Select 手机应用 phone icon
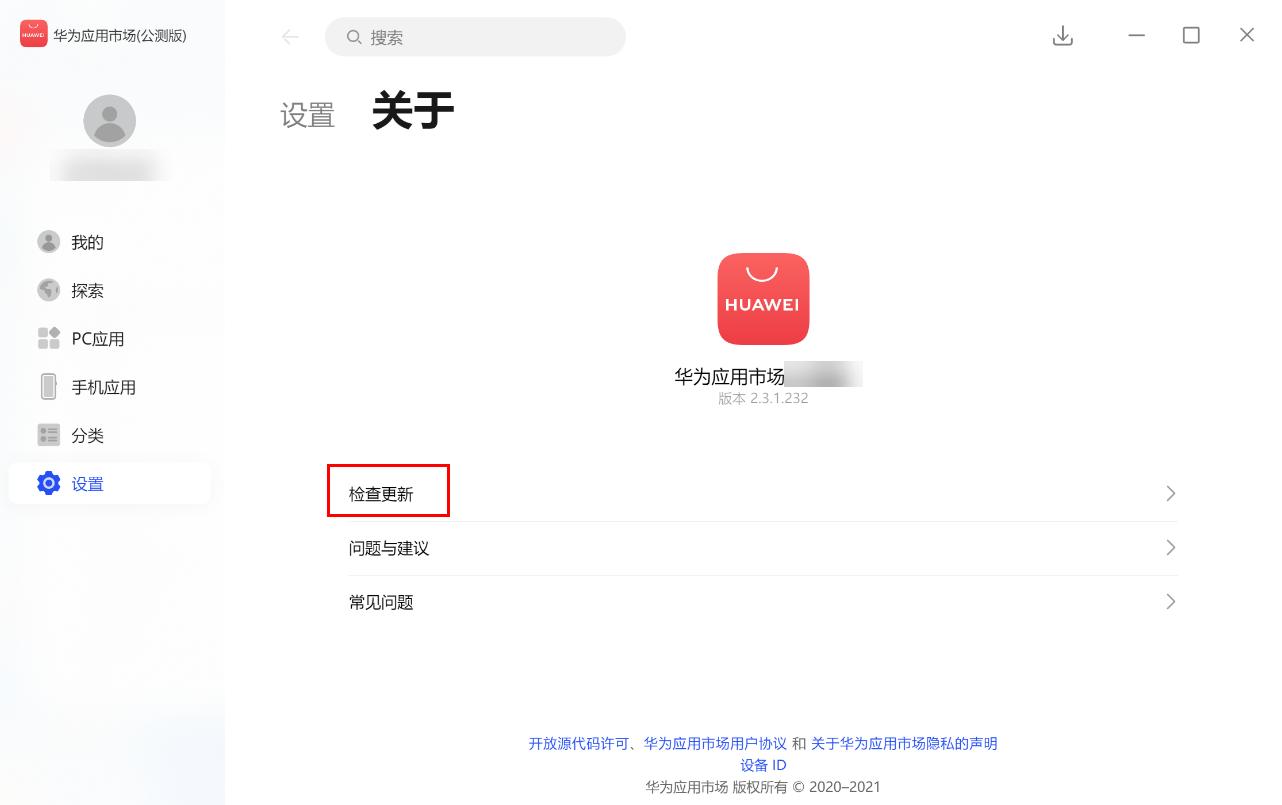Screen dimensions: 1282x805 48,386
